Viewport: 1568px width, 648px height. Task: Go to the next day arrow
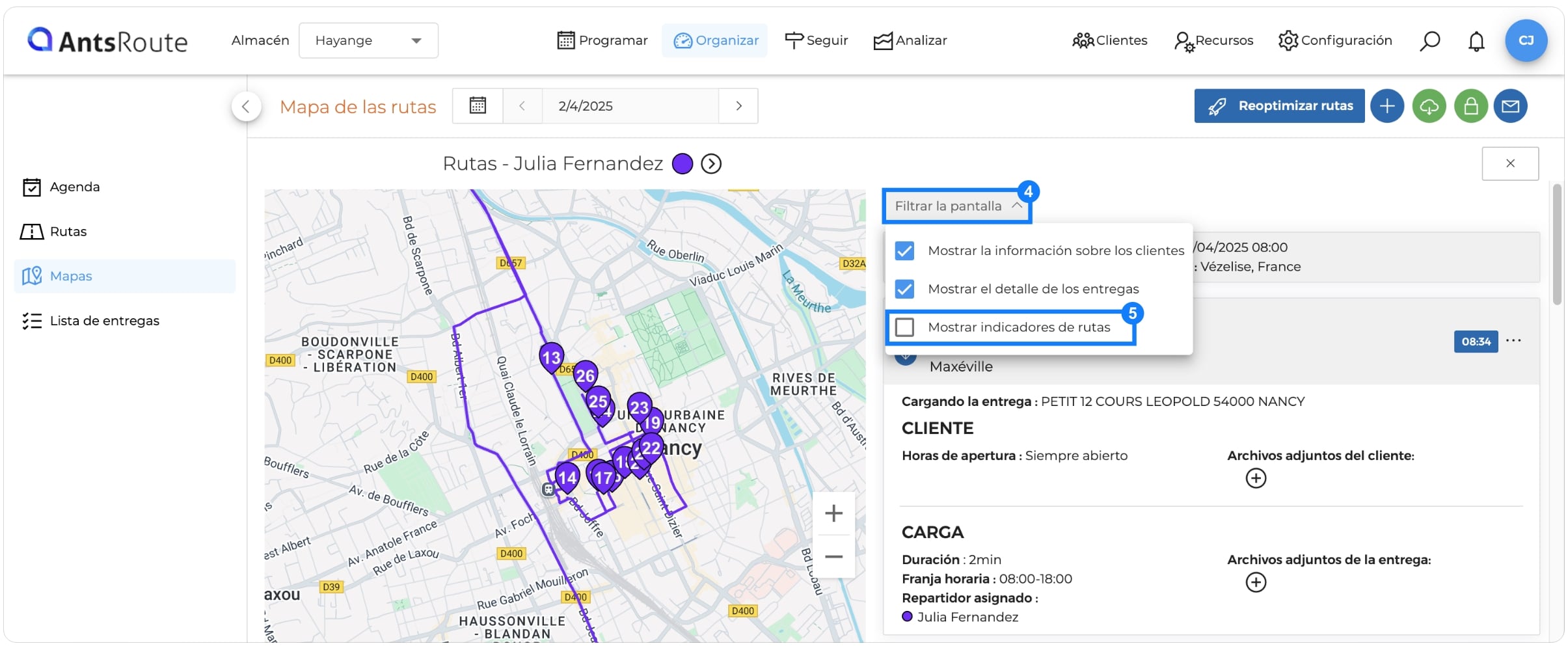click(738, 105)
